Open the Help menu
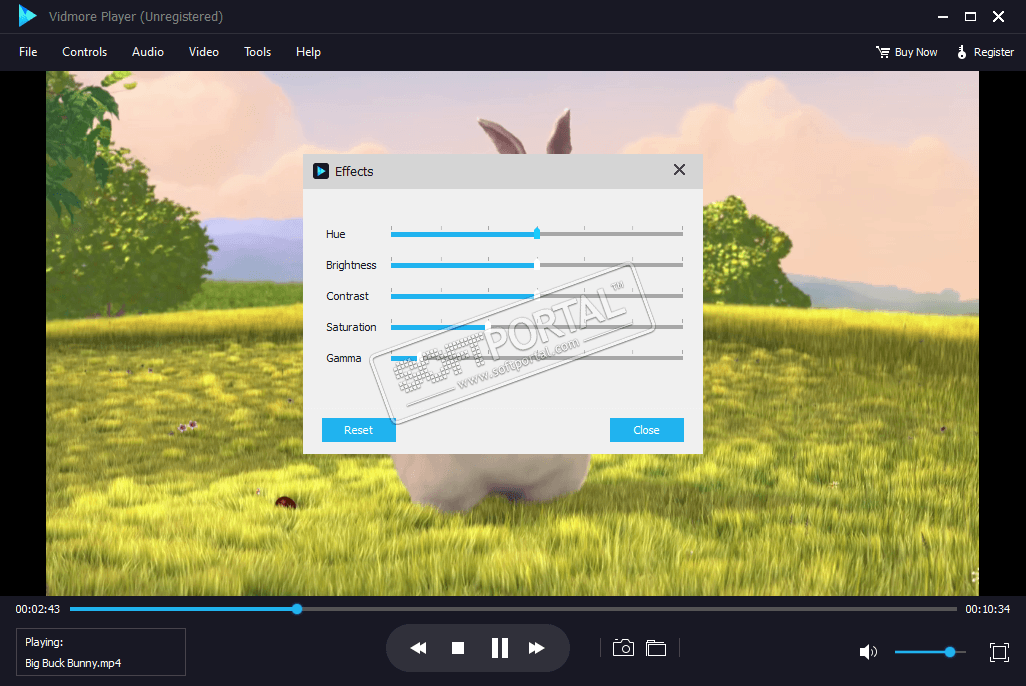This screenshot has width=1026, height=686. 308,52
